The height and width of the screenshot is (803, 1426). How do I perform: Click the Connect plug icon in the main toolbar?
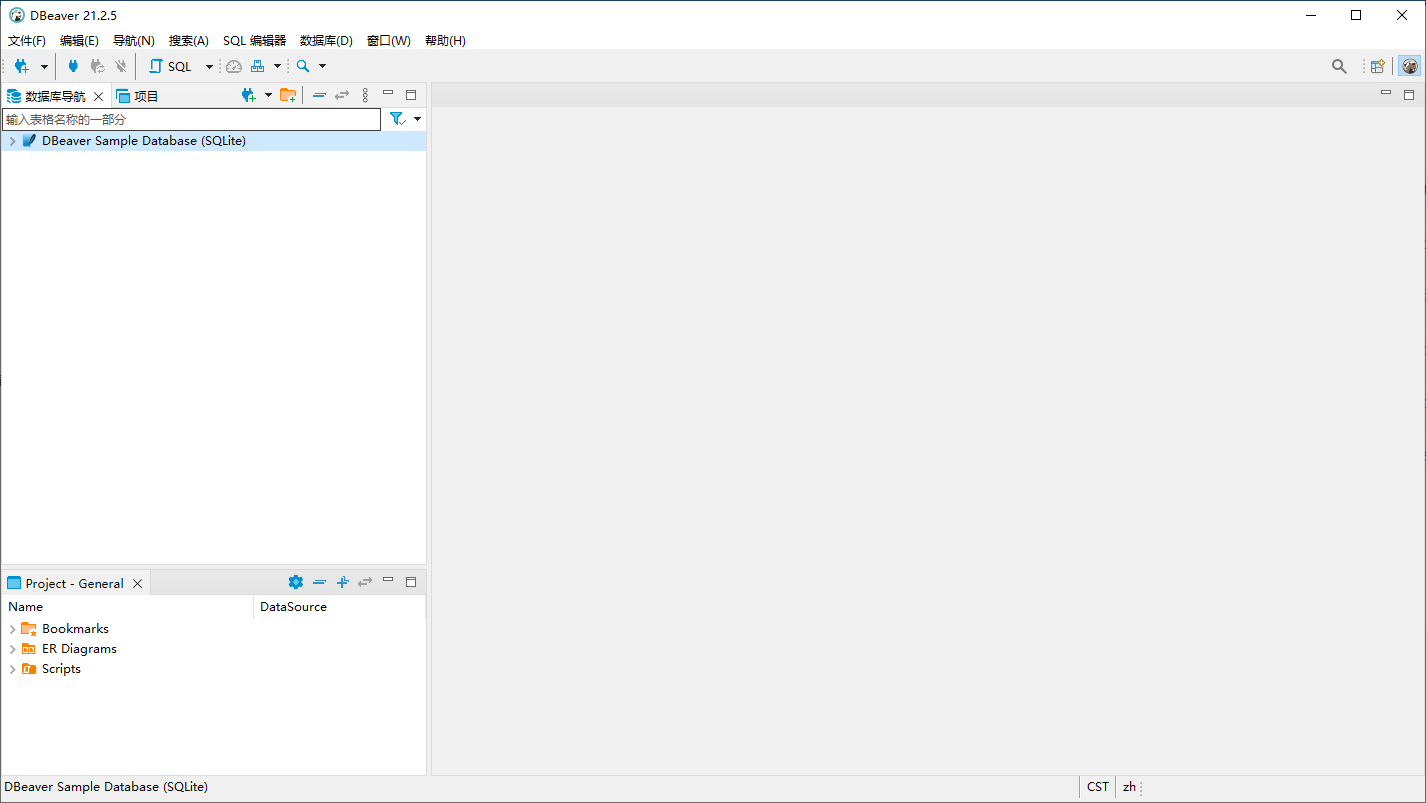coord(73,66)
